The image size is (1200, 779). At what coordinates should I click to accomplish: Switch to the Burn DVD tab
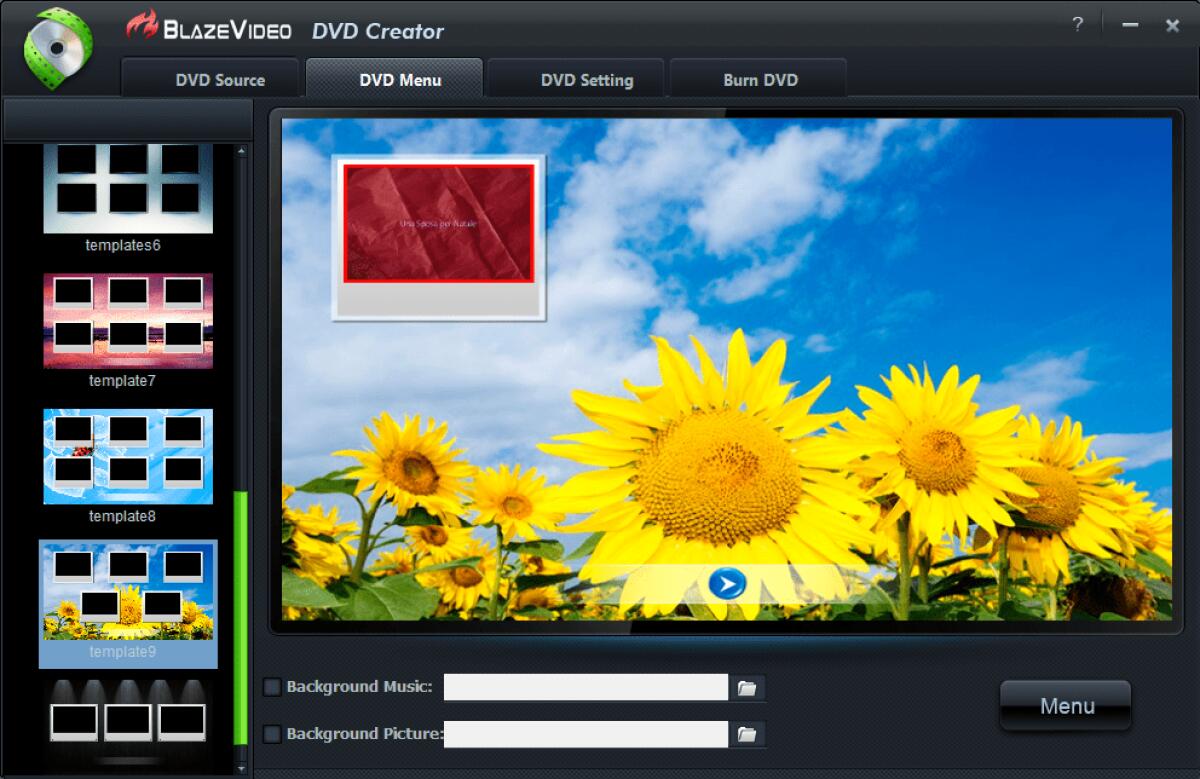(x=758, y=79)
